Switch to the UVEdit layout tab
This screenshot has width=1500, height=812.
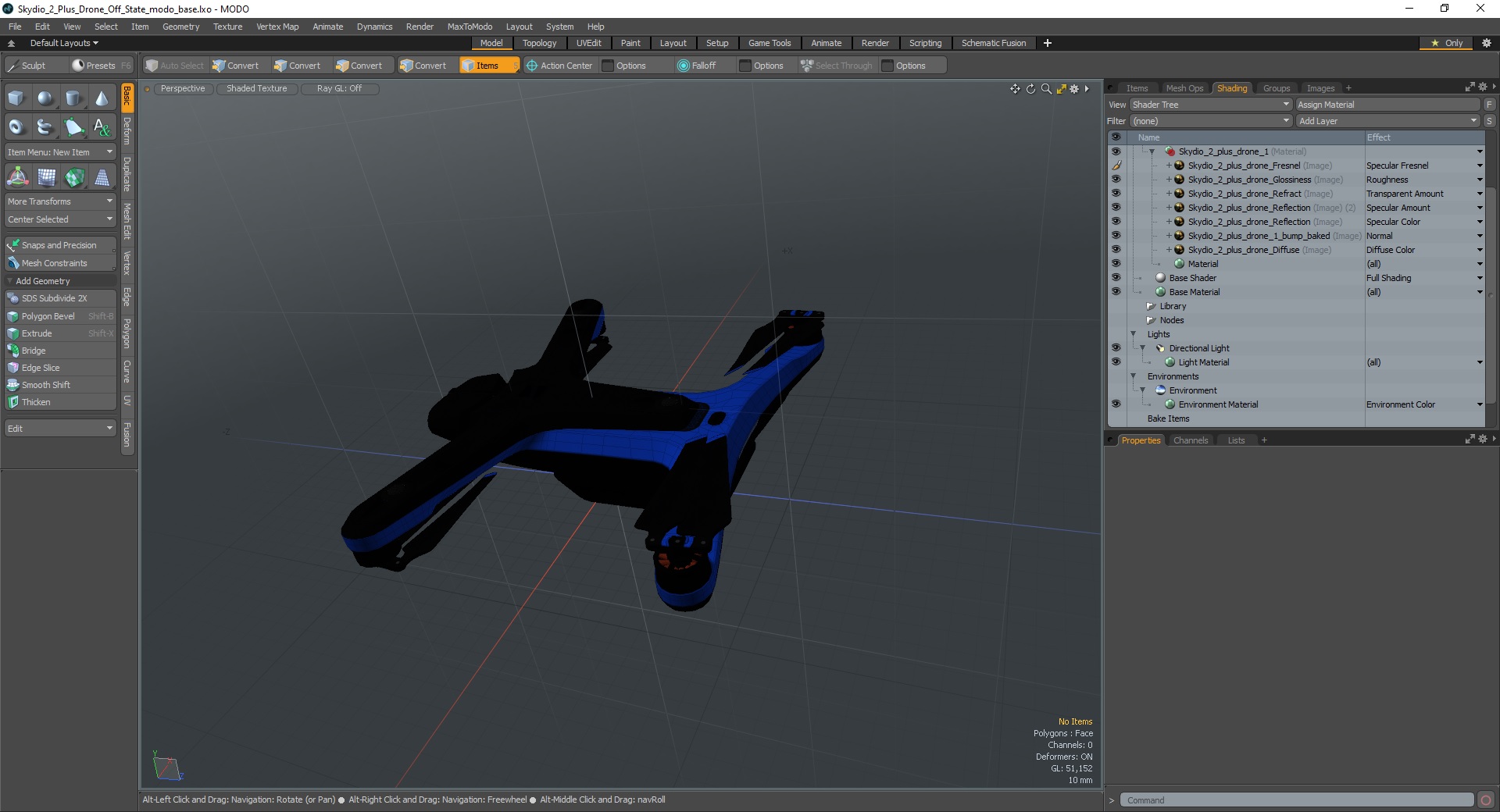588,43
